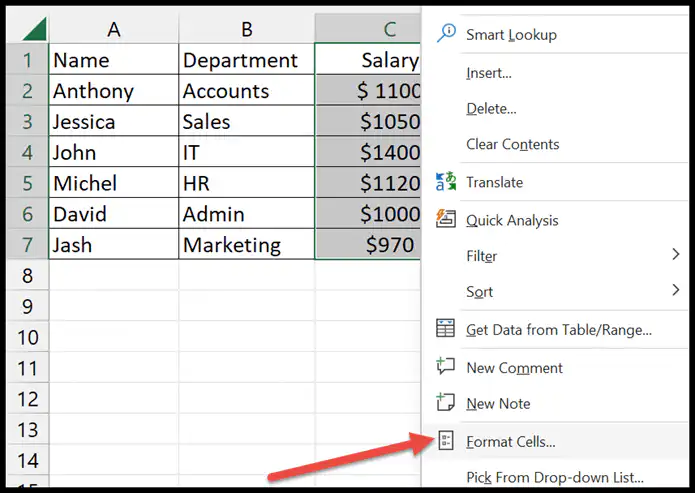Click the Translate icon in context menu

click(446, 181)
